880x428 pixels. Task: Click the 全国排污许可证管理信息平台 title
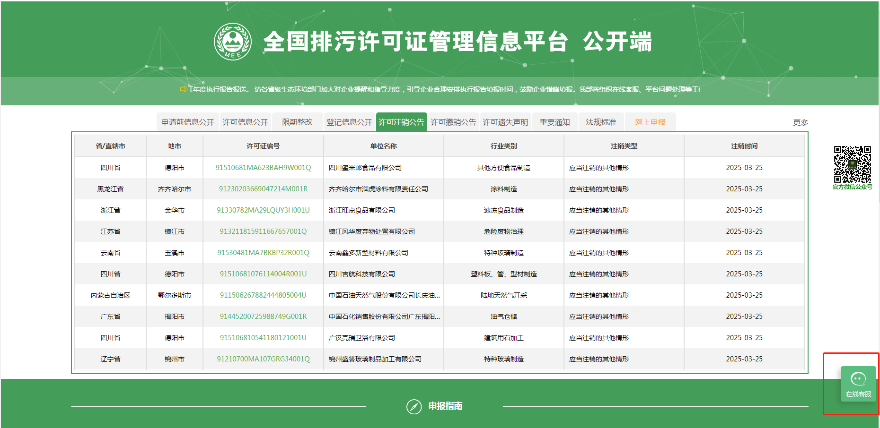tap(416, 42)
